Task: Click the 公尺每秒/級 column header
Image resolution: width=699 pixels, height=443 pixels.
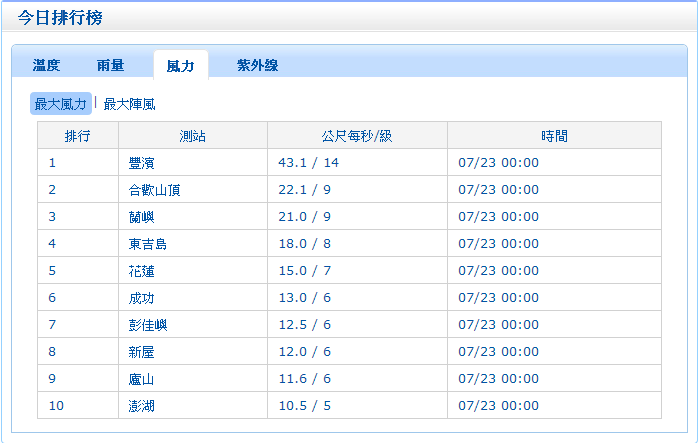Action: tap(357, 136)
